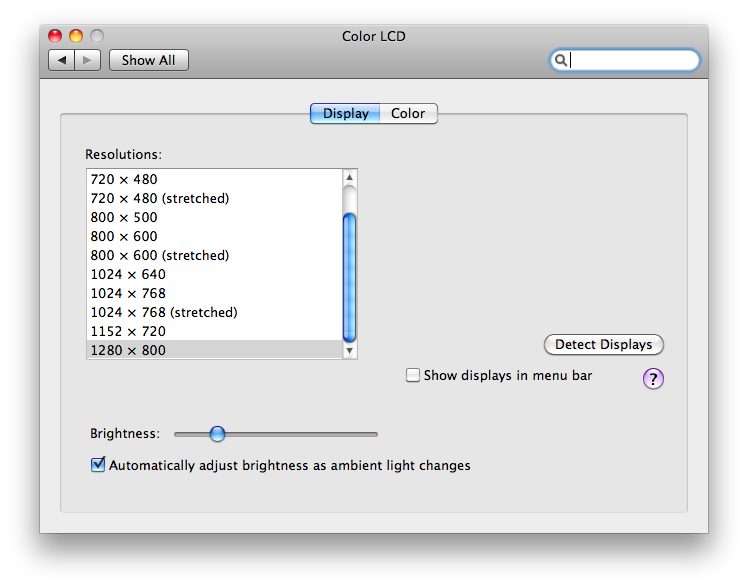Click the resolutions list scrollbar thumb
The image size is (748, 588).
tap(350, 278)
